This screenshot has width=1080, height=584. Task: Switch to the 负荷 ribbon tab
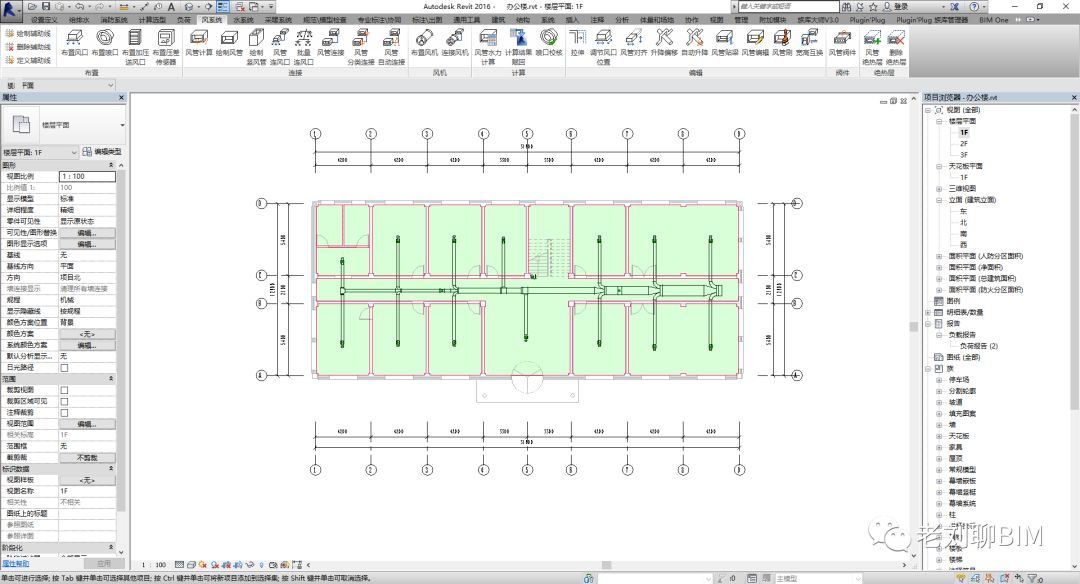(184, 20)
